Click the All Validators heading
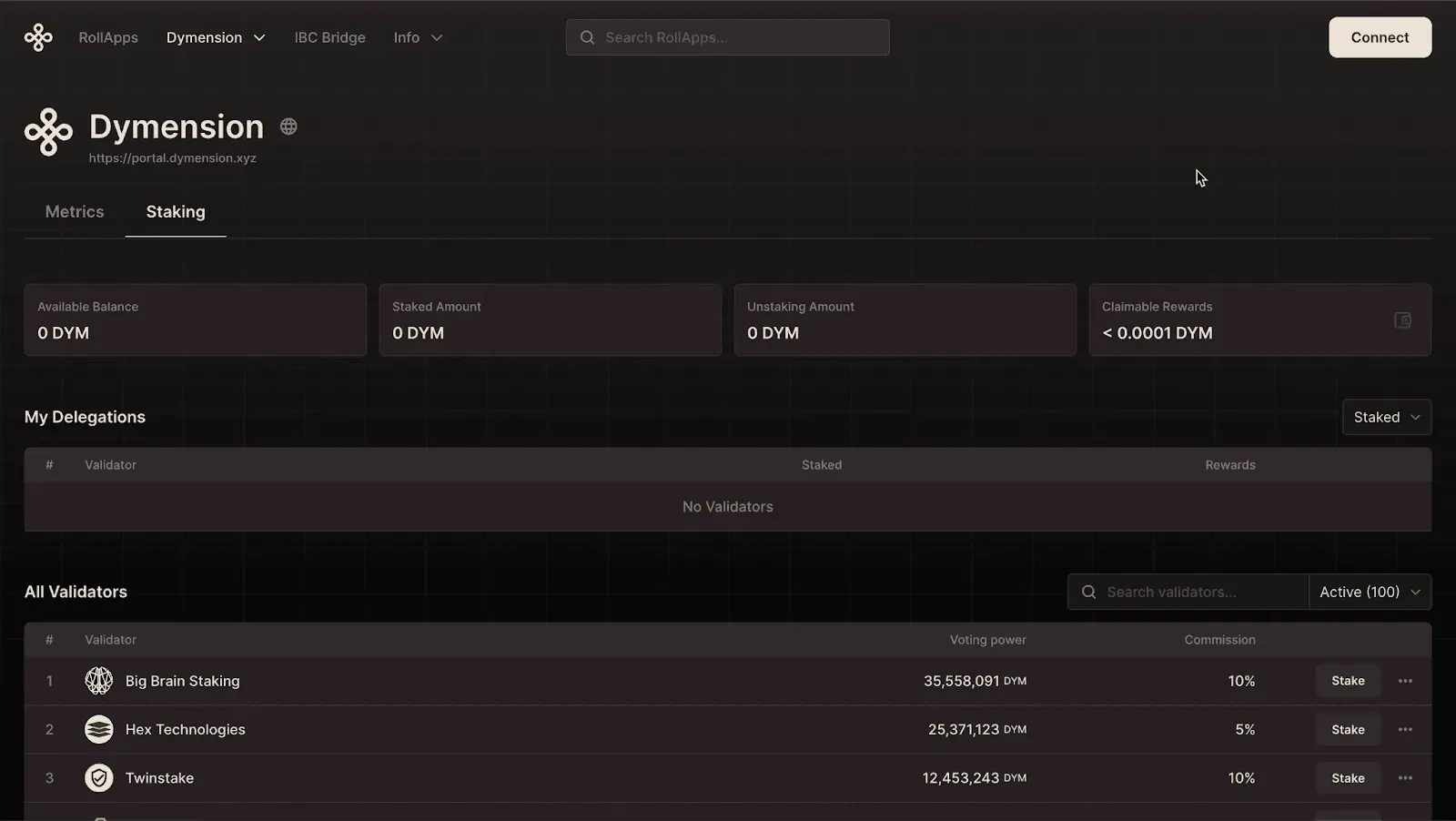 (76, 592)
